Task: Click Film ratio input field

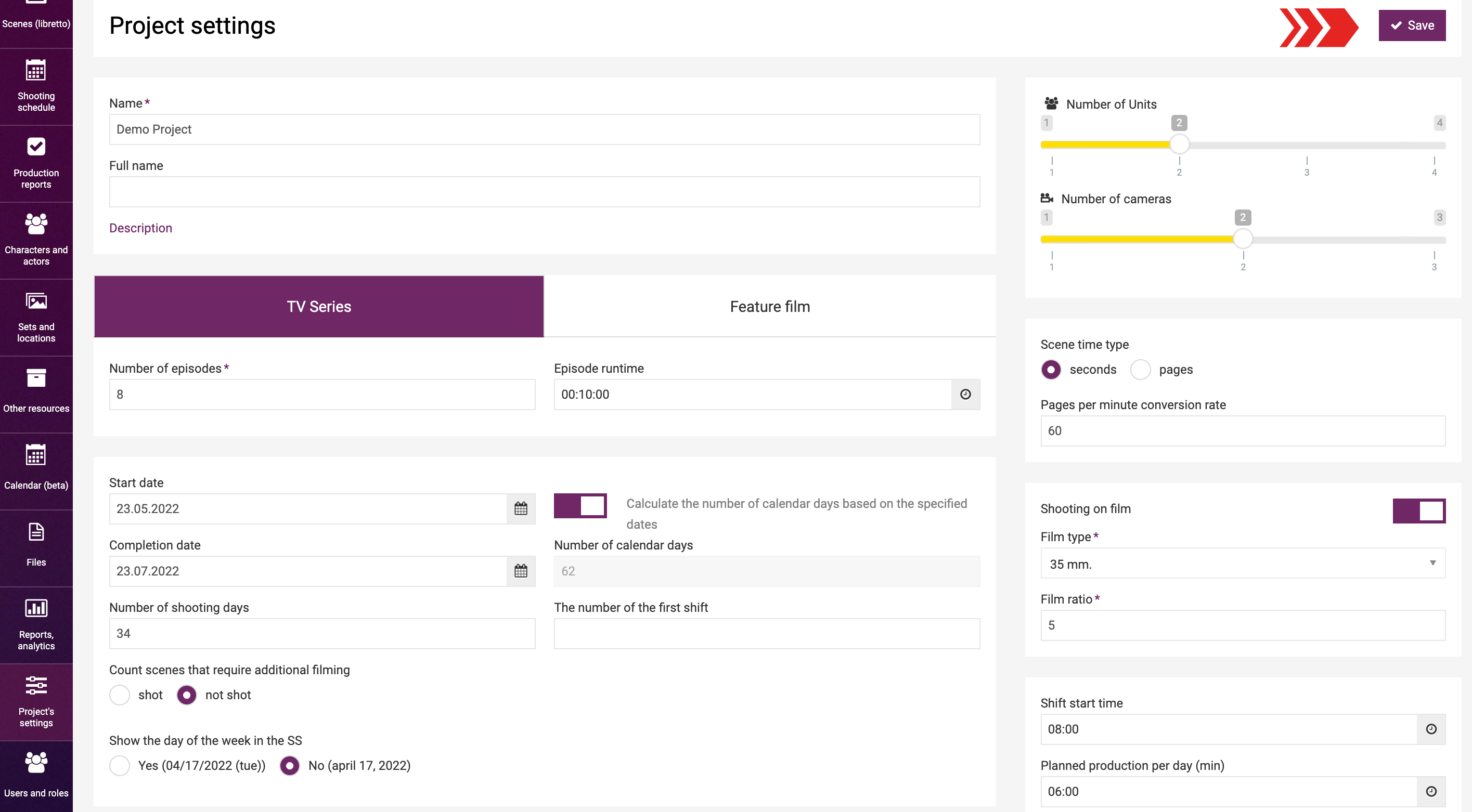Action: coord(1243,625)
